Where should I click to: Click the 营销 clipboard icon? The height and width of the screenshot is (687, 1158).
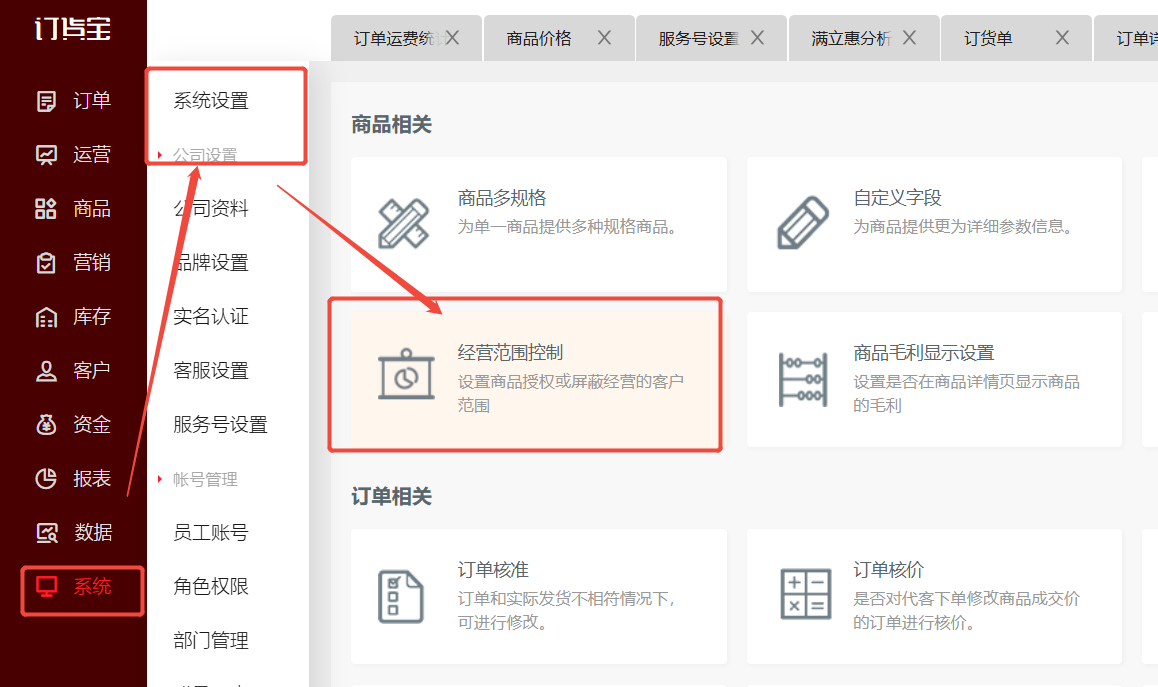(x=46, y=262)
